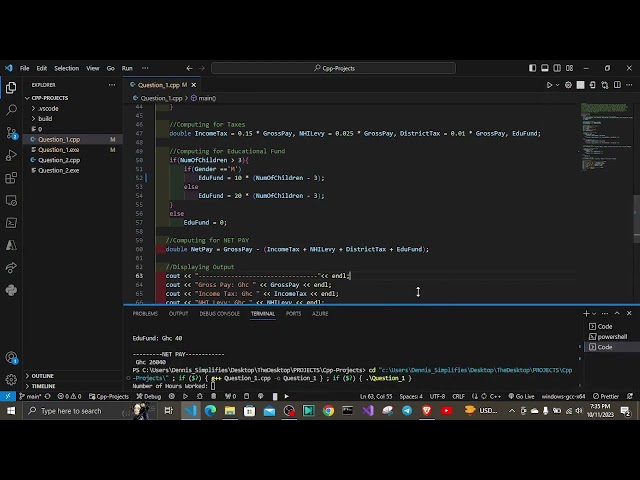This screenshot has height=480, width=640.
Task: Expand the .vscode folder
Action: coord(72,109)
